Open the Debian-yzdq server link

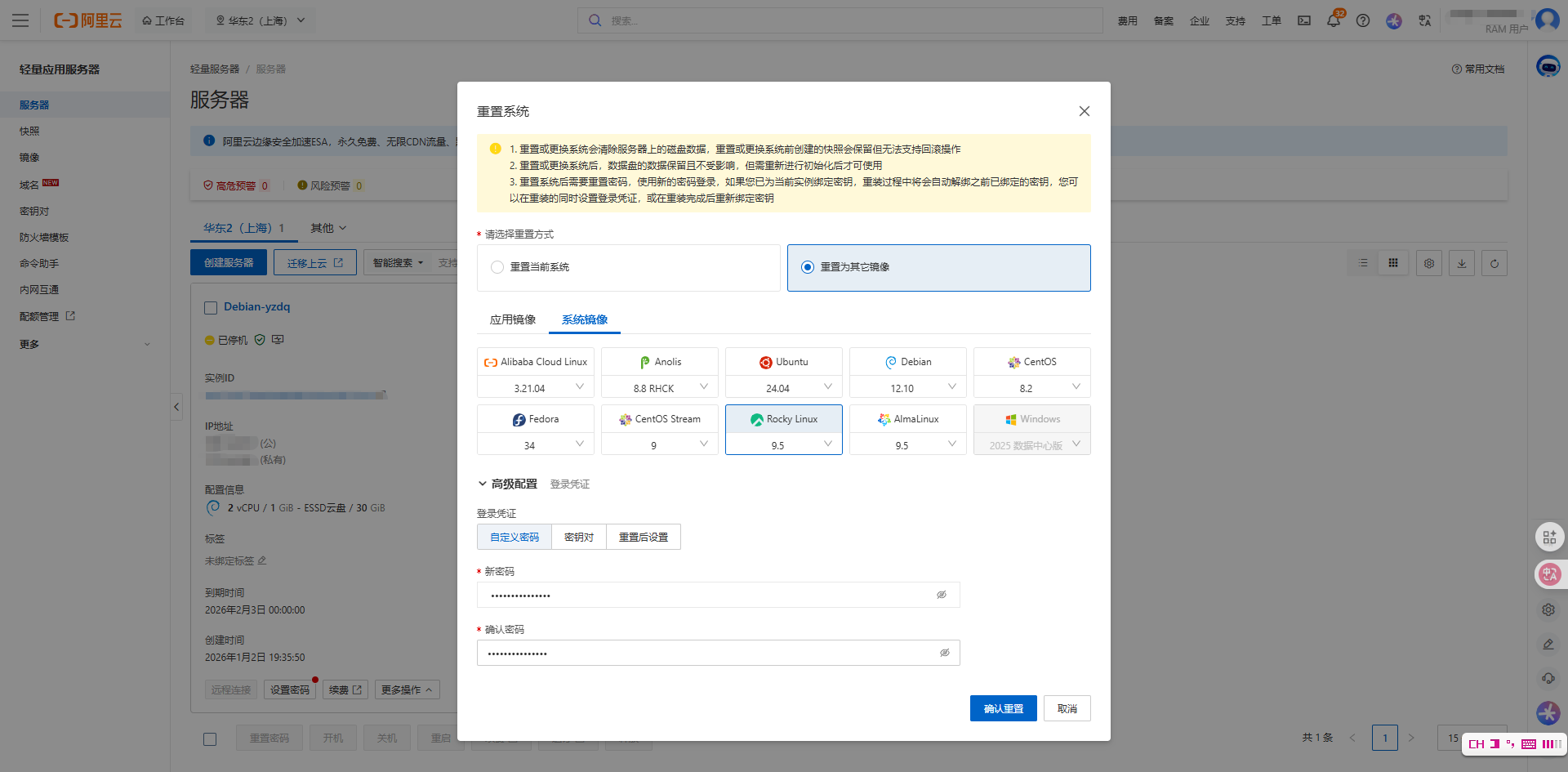coord(257,306)
